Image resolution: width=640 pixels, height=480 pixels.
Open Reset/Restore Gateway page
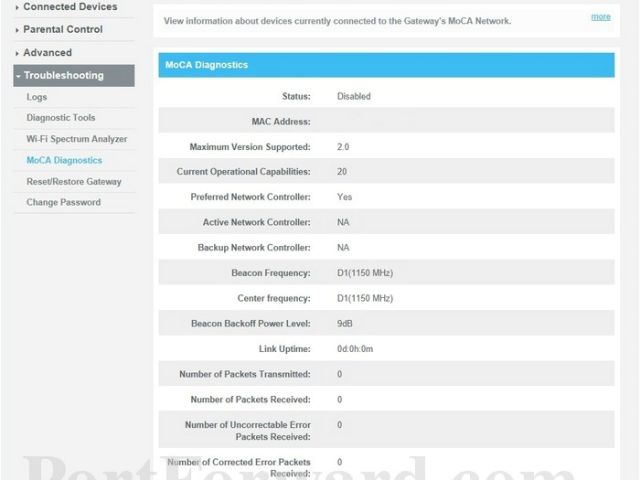coord(74,182)
